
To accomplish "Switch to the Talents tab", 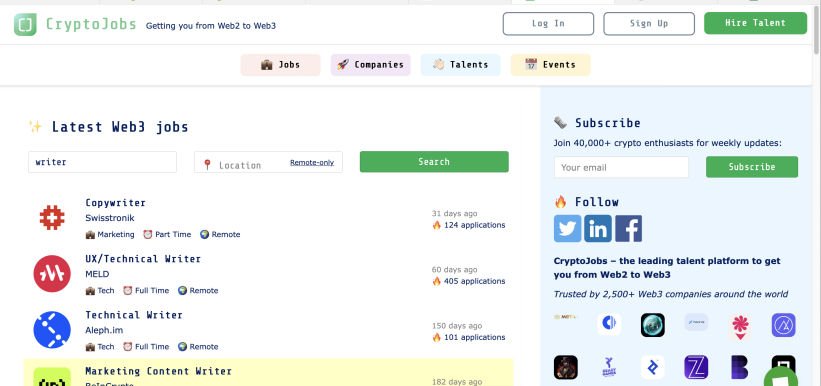I will (x=461, y=65).
